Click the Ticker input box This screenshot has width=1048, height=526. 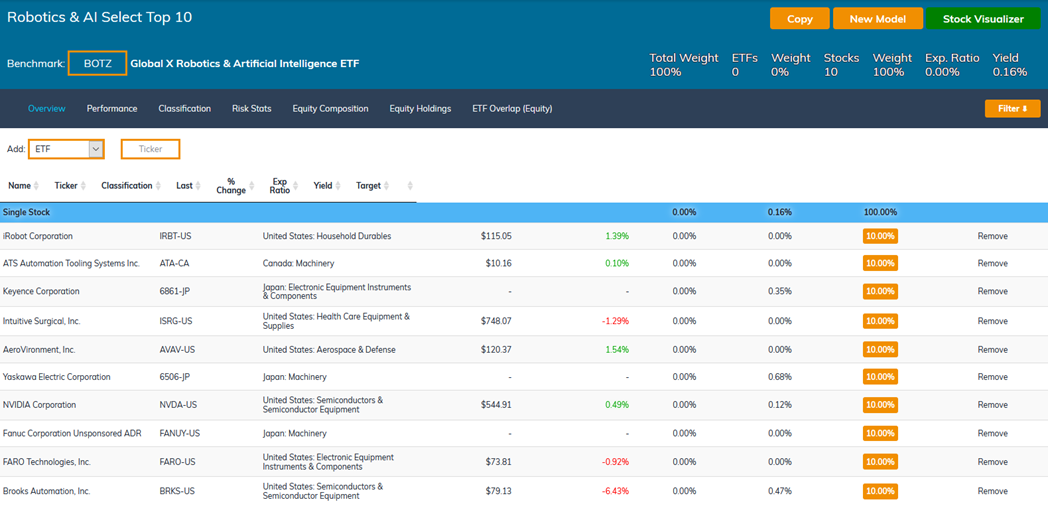coord(150,149)
